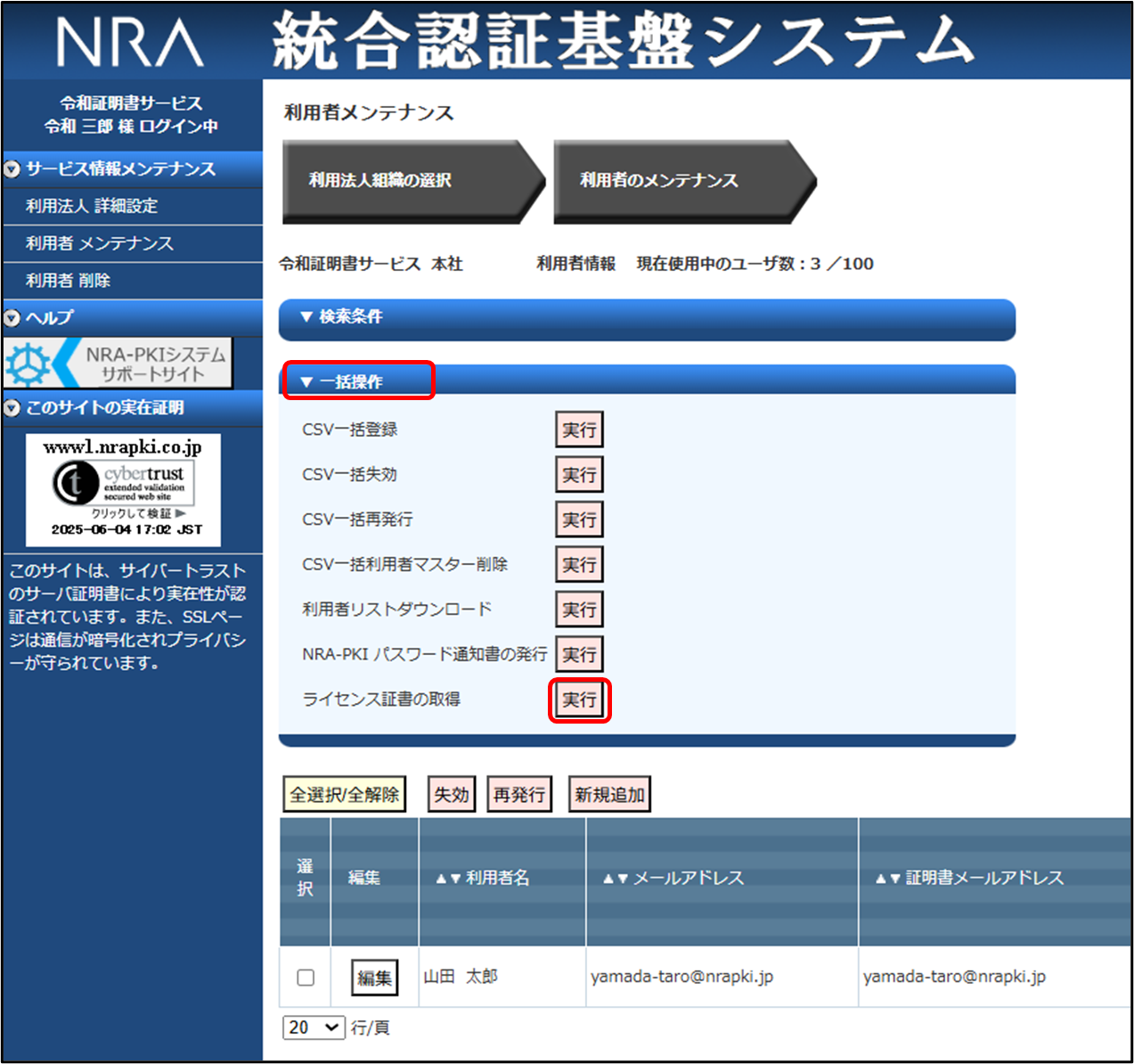Click the 新規追加 button
Image resolution: width=1134 pixels, height=1064 pixels.
[609, 795]
